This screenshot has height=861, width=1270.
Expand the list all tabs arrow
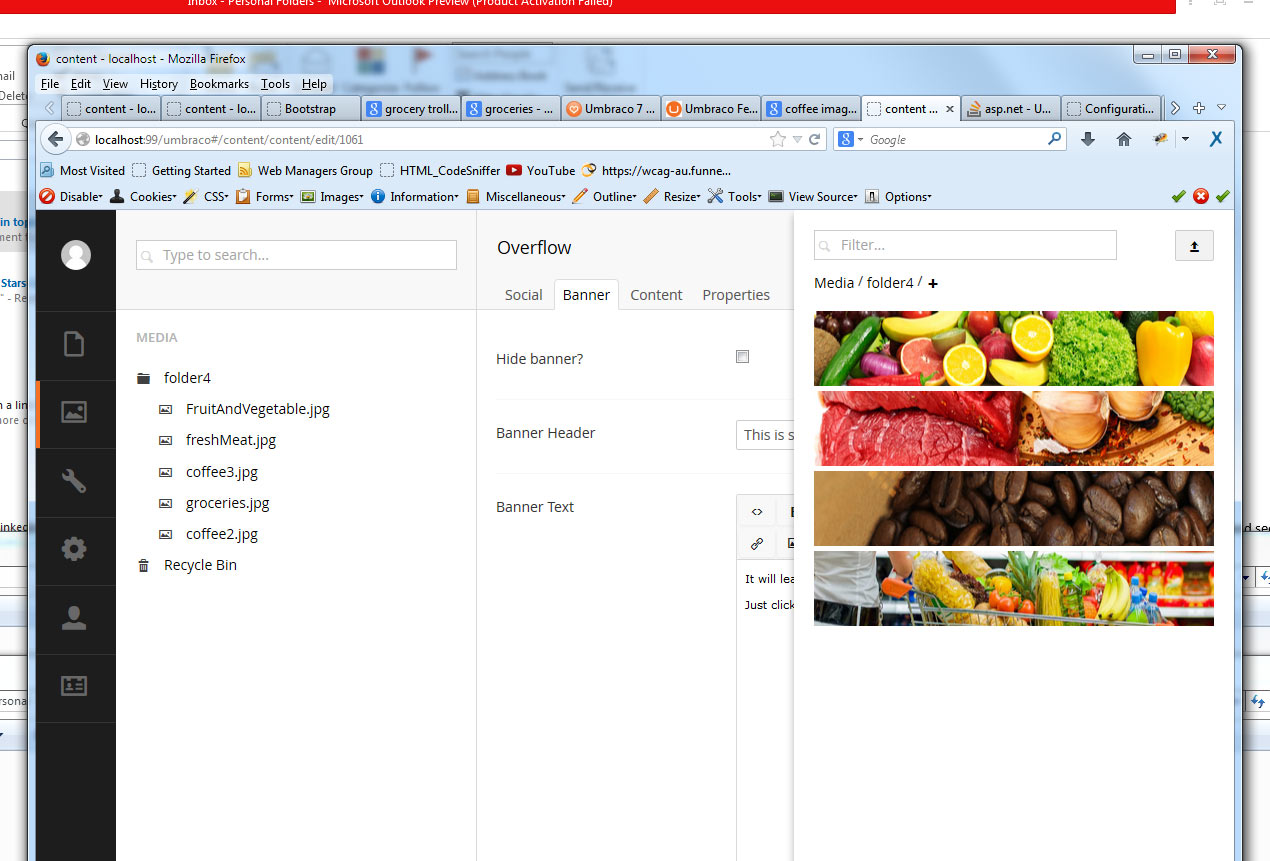point(1221,108)
